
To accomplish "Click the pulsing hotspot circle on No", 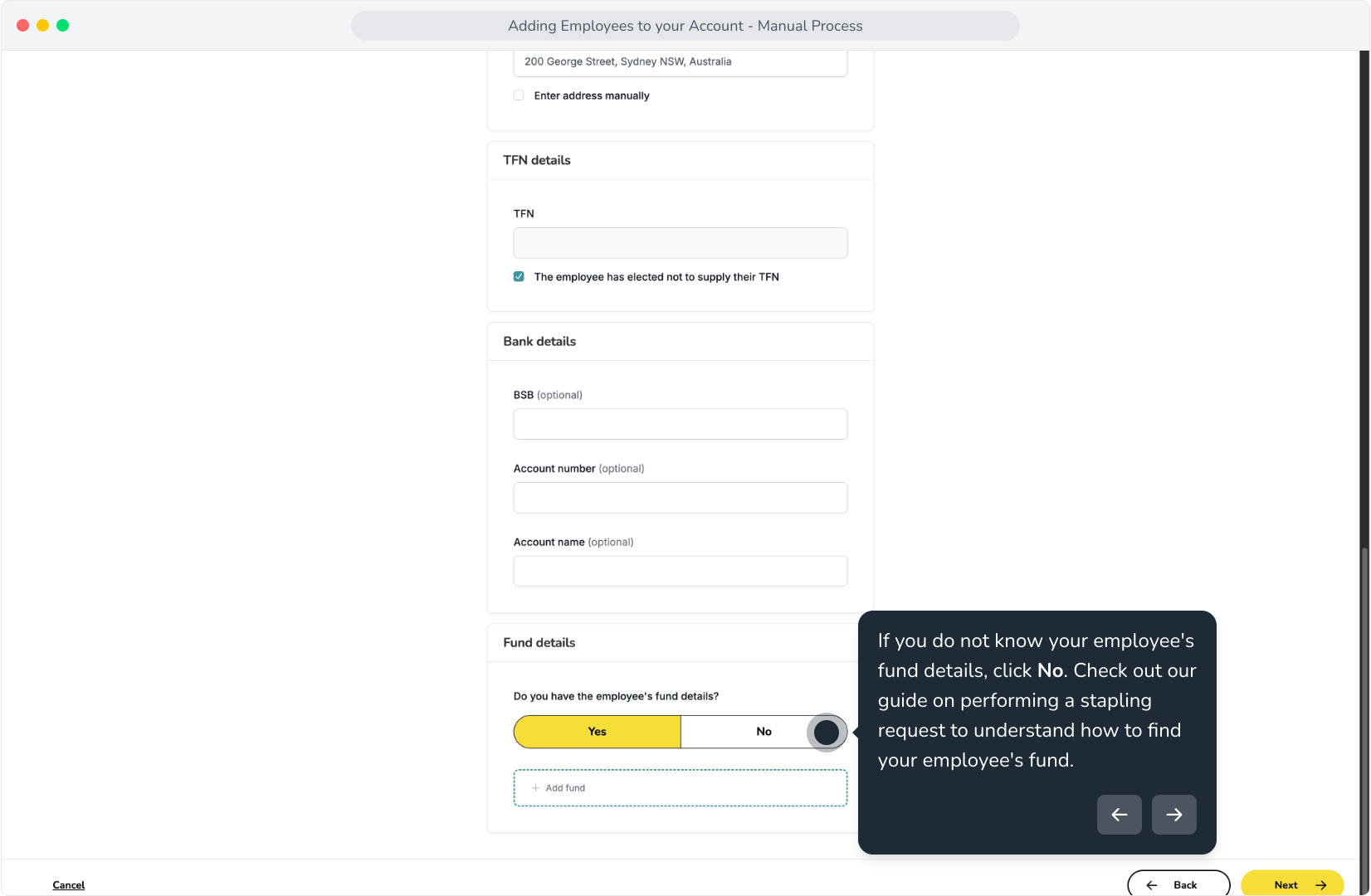I will pos(827,733).
